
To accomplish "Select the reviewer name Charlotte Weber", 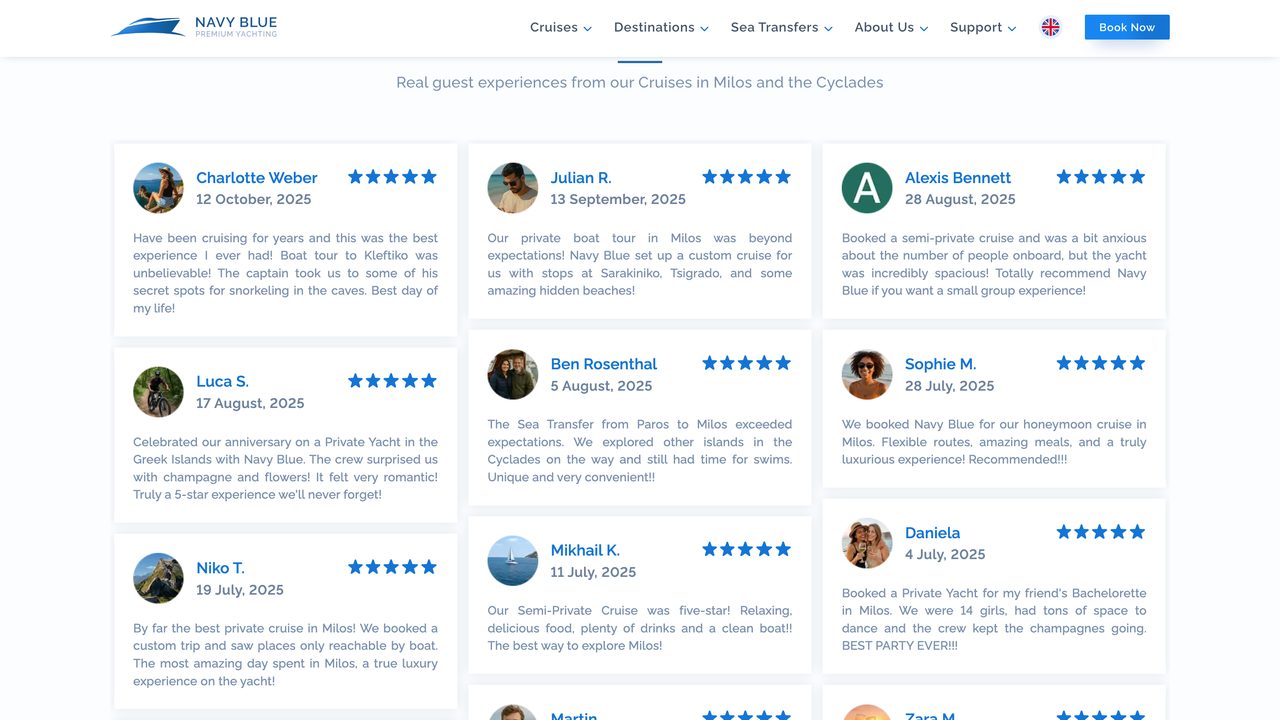I will tap(257, 178).
